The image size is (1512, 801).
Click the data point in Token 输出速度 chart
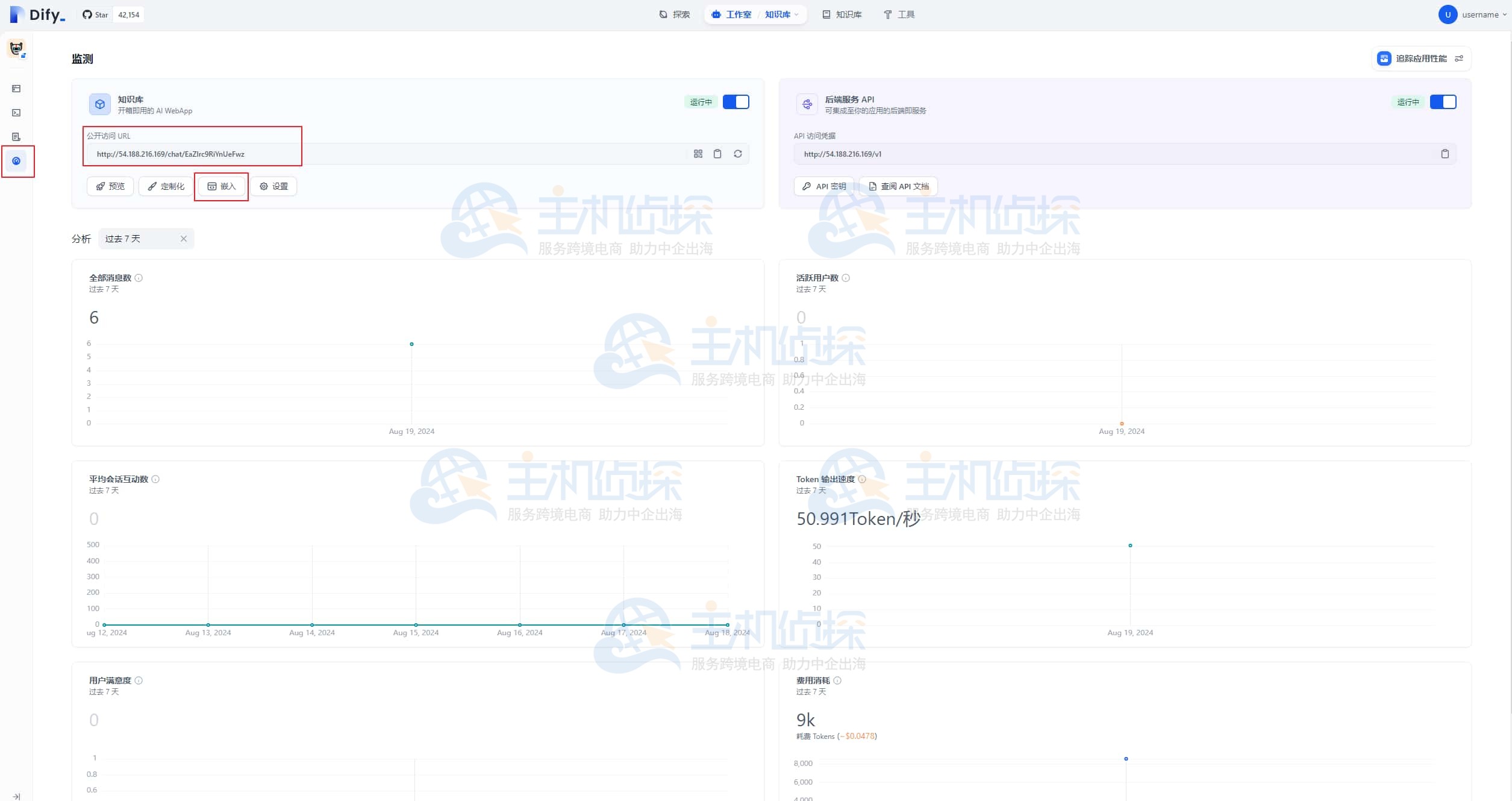pyautogui.click(x=1130, y=545)
